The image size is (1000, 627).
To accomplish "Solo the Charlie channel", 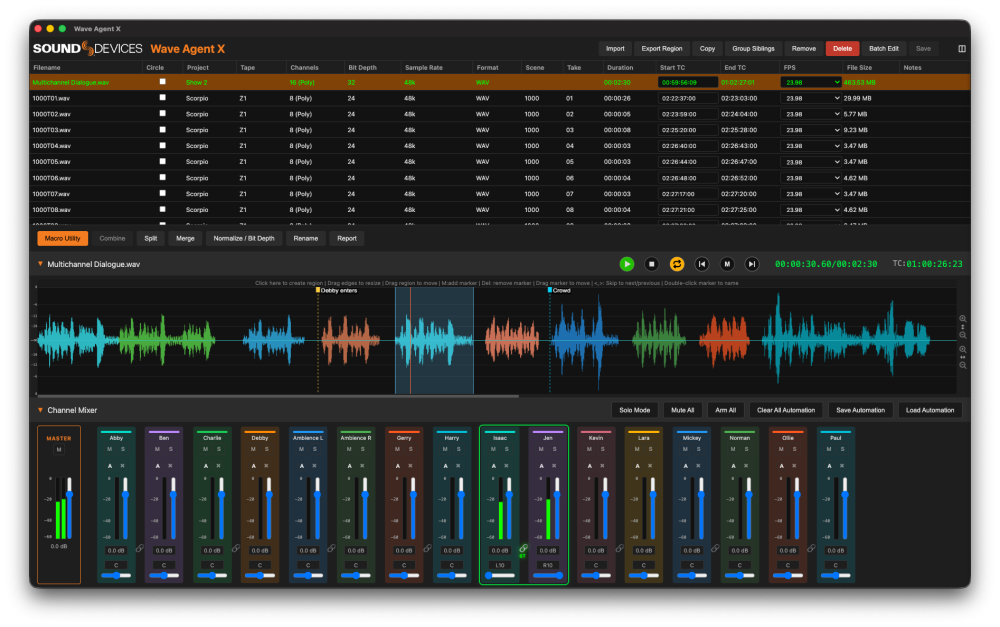I will click(x=219, y=449).
